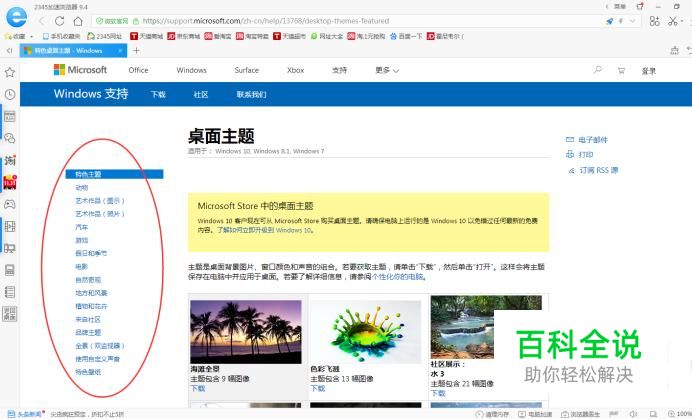Click the 个性化你的电脑 link
692x419 pixels.
coord(399,277)
